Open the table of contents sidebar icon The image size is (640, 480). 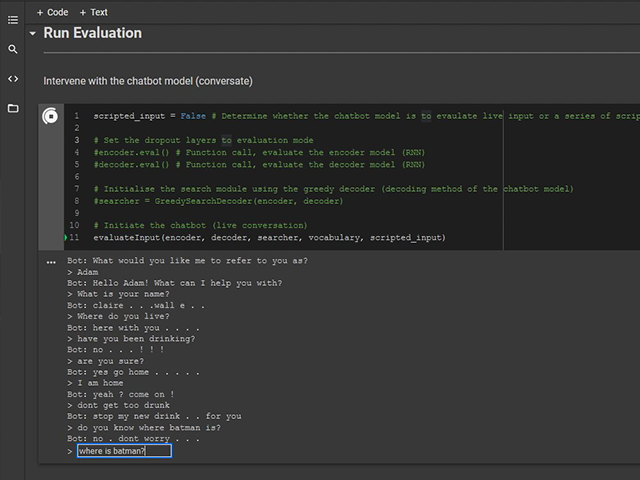pos(13,19)
